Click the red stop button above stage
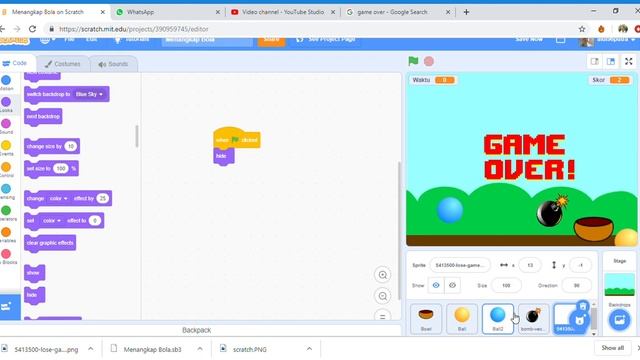 [429, 61]
